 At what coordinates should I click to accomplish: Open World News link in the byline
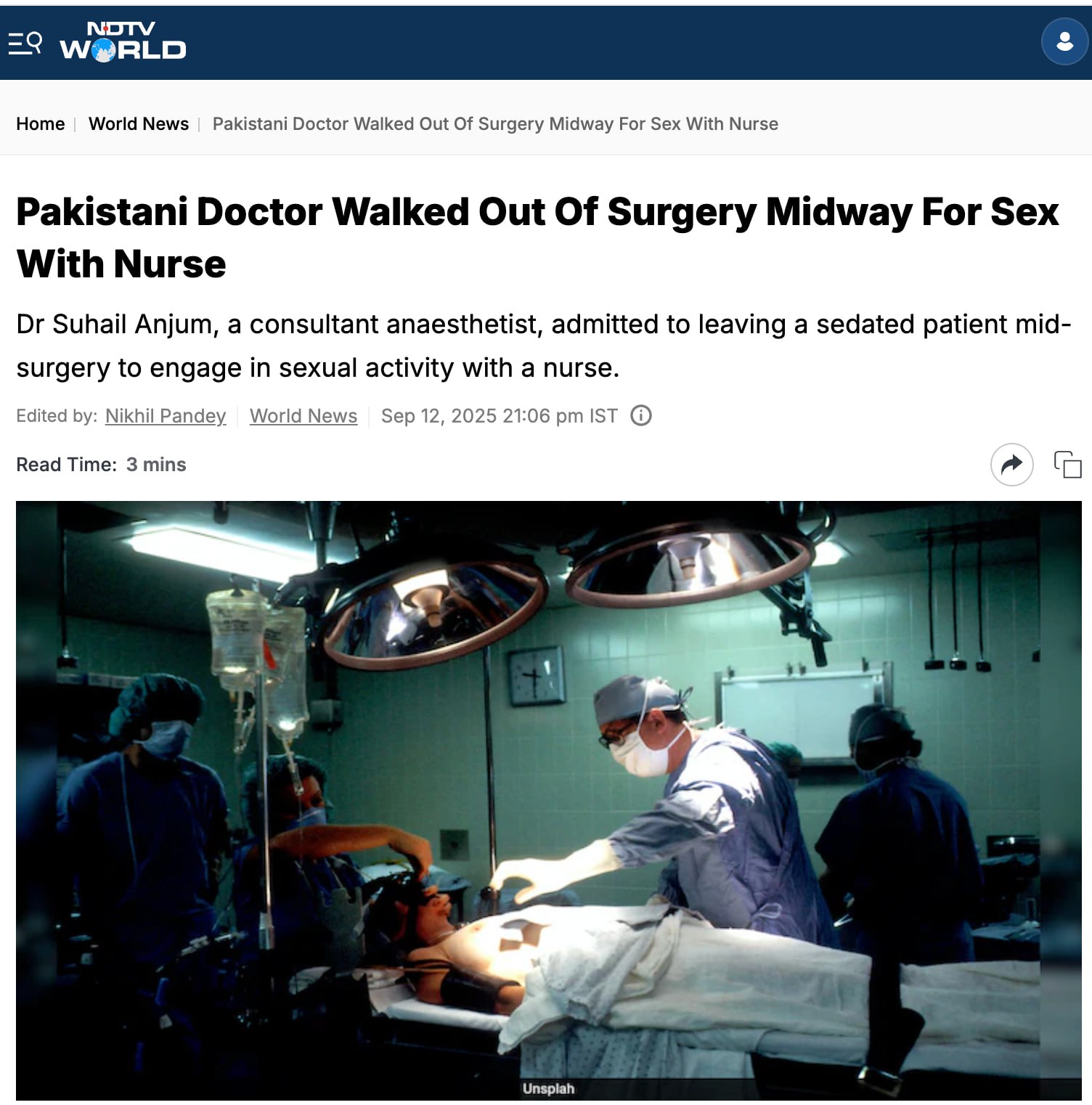303,416
